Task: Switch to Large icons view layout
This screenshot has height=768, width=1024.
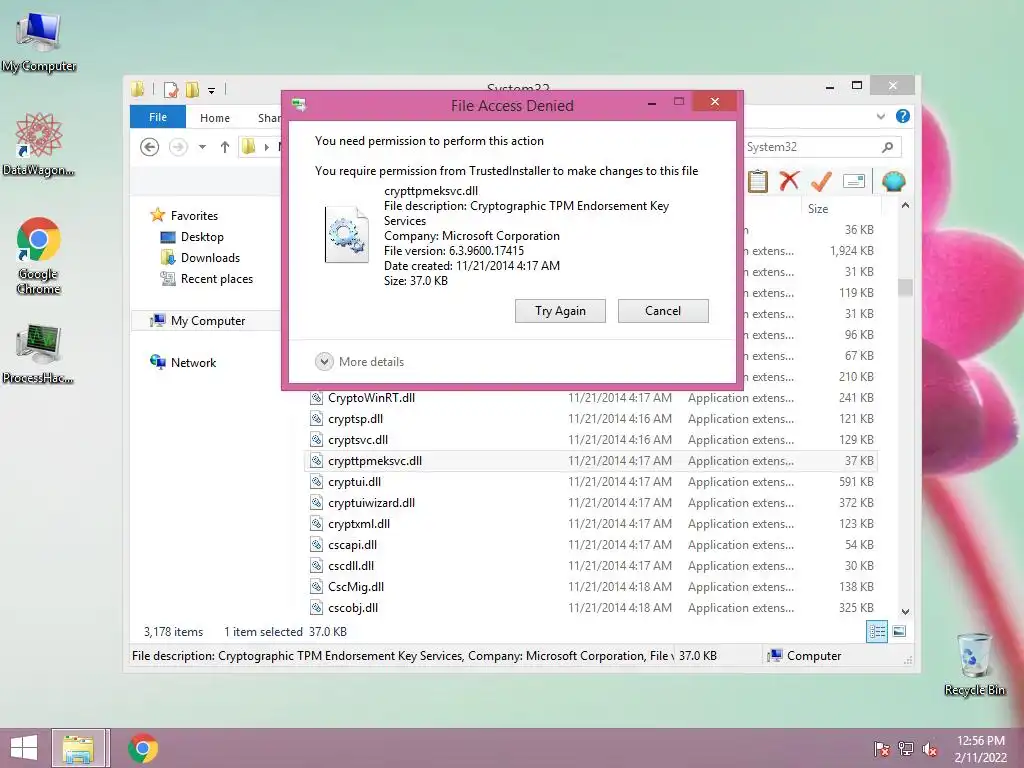Action: tap(899, 632)
